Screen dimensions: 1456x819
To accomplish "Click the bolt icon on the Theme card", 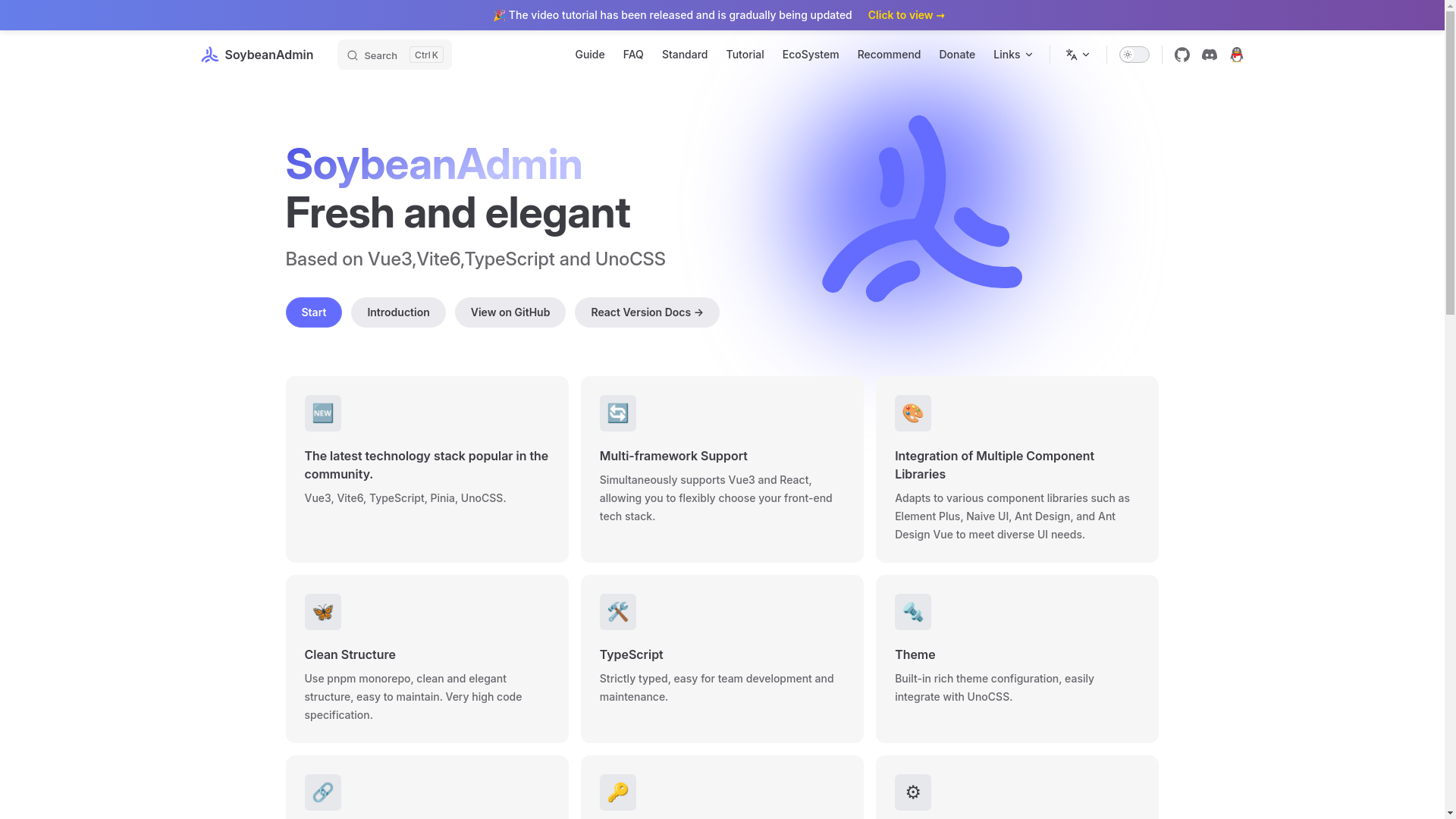I will tap(912, 612).
